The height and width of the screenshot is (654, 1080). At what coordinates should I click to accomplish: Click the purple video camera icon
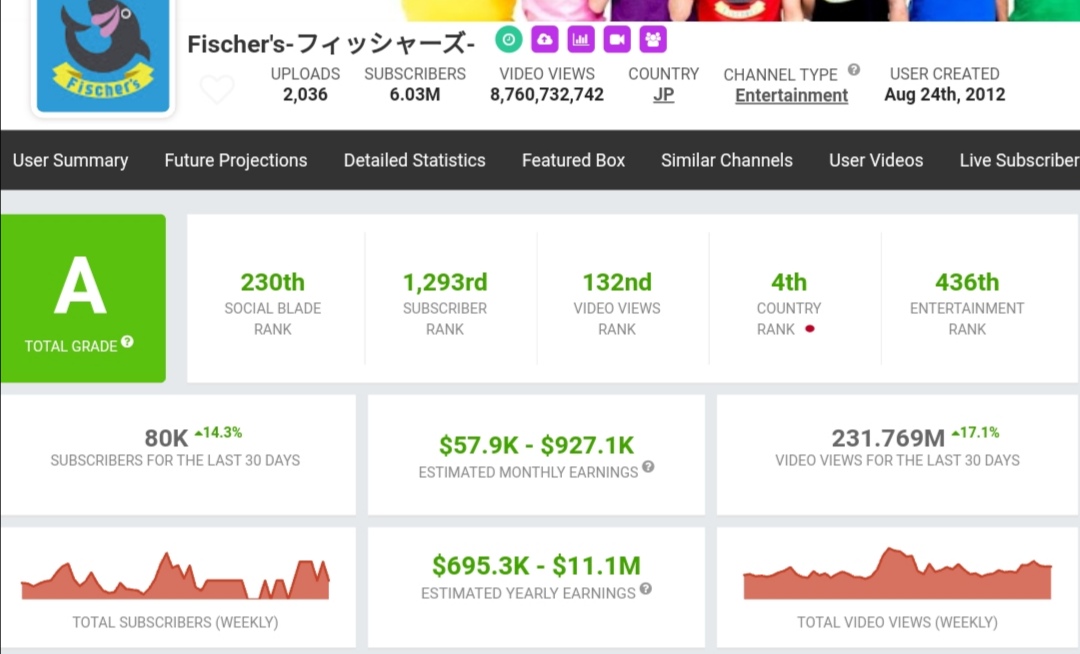(x=617, y=40)
